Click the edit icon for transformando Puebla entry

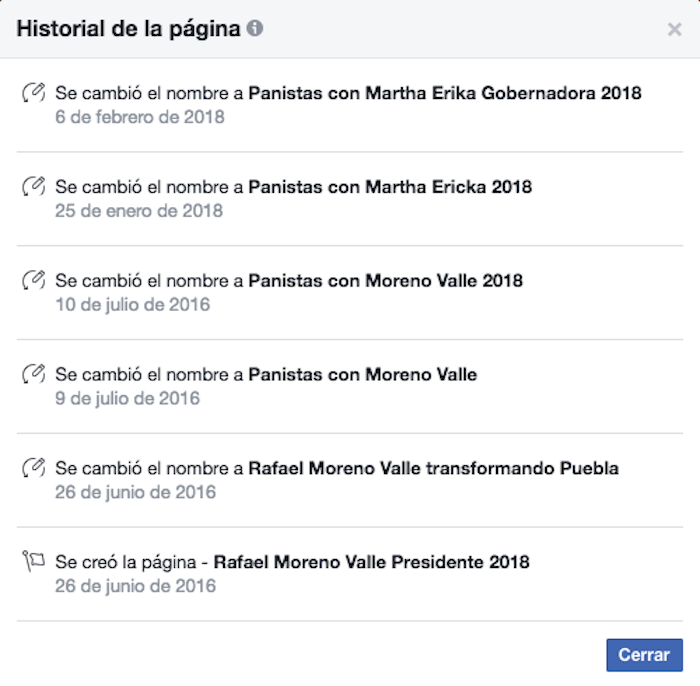click(x=33, y=468)
